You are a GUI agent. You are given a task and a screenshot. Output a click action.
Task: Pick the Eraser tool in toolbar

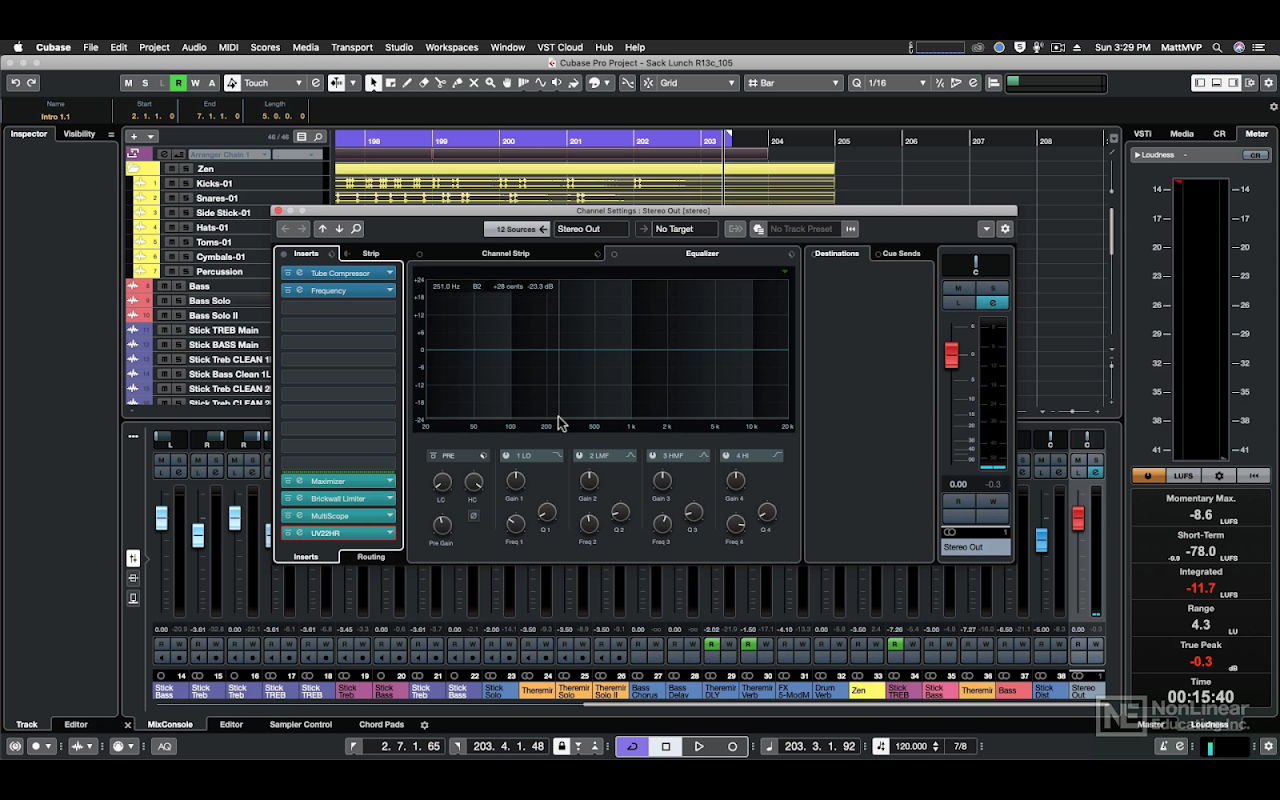click(x=423, y=83)
